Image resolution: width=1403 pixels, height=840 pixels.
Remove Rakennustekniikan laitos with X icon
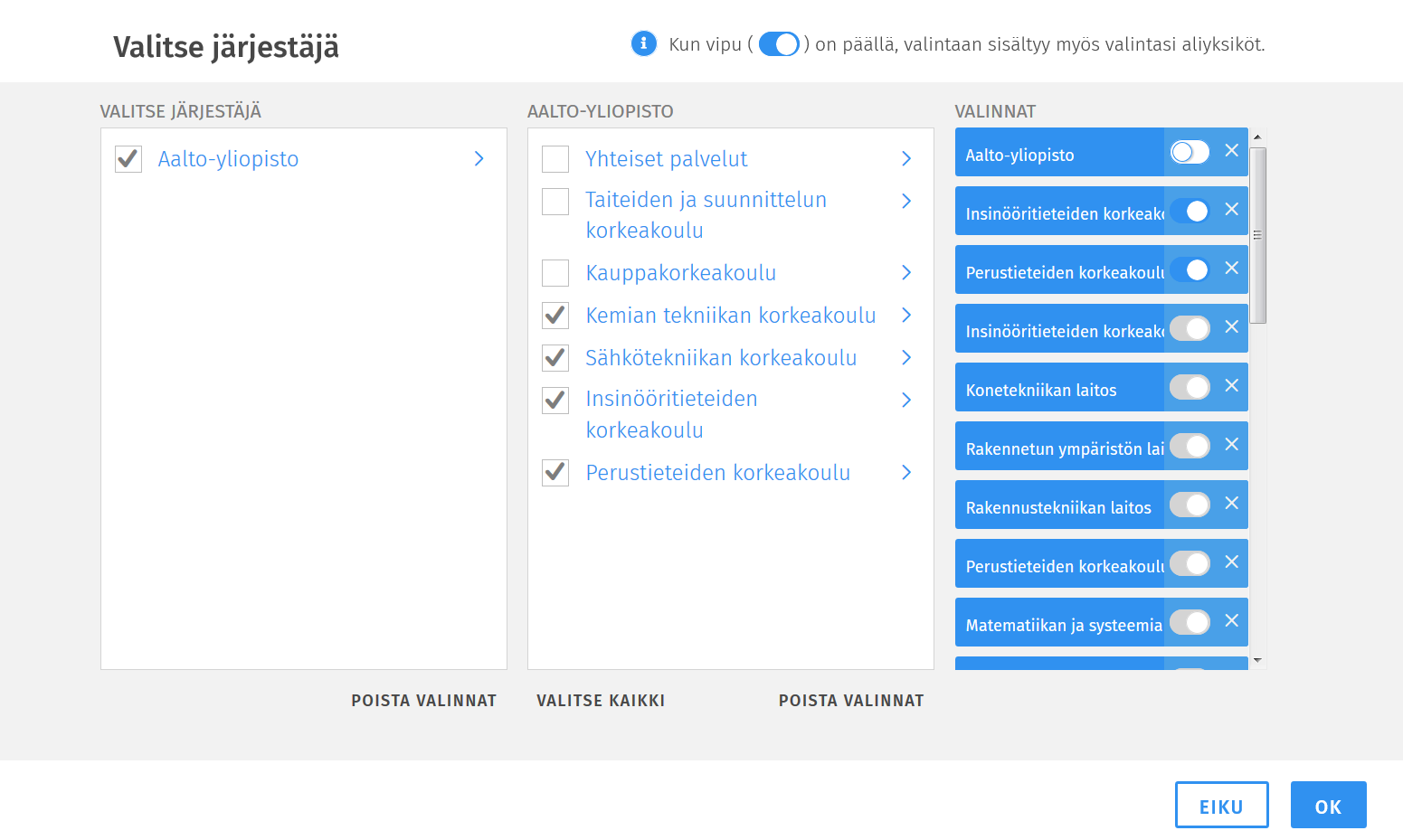(x=1231, y=504)
